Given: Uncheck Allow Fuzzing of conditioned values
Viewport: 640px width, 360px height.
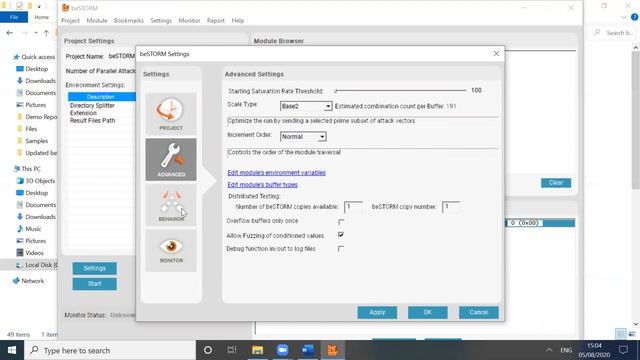Looking at the screenshot, I should coord(341,235).
